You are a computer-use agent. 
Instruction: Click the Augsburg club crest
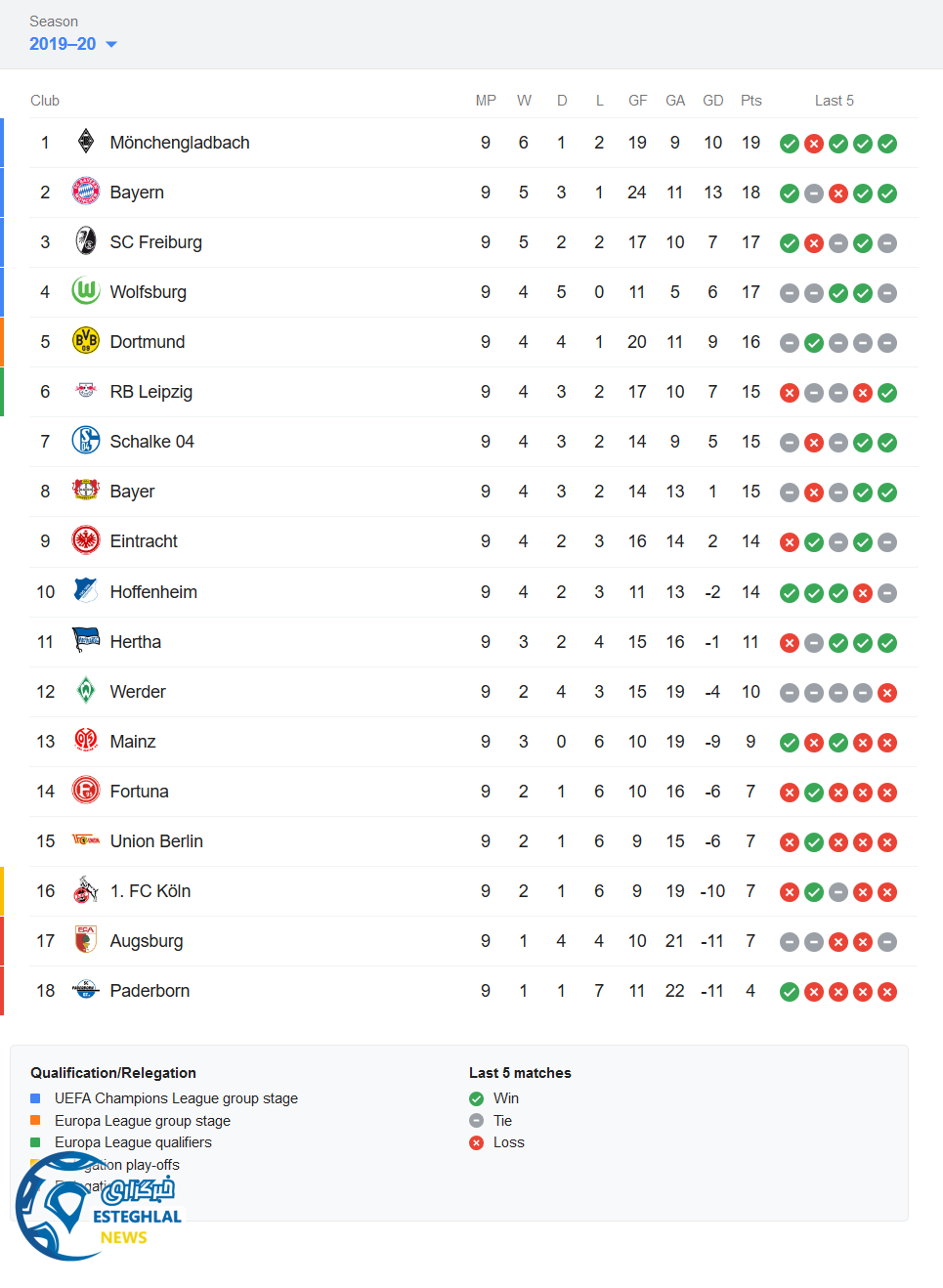click(x=86, y=940)
